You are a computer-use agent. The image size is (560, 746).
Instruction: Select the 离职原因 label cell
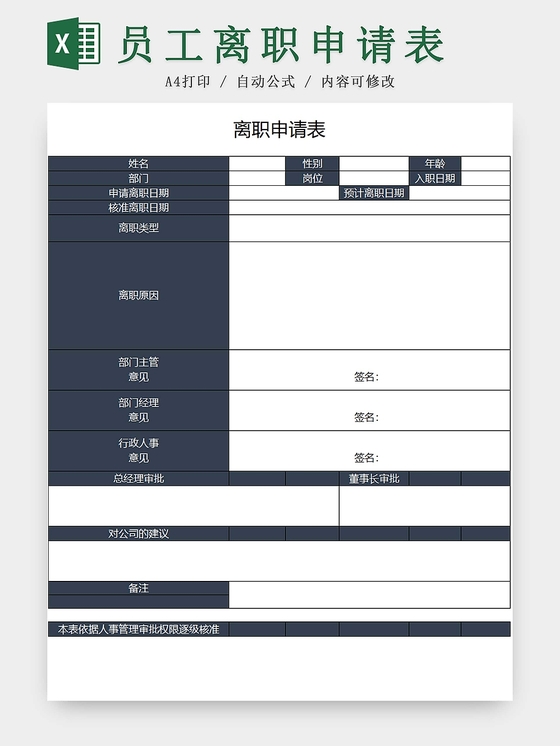[x=138, y=295]
